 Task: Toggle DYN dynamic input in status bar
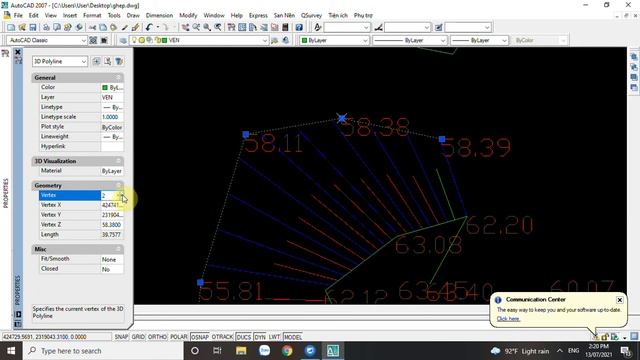click(x=260, y=337)
